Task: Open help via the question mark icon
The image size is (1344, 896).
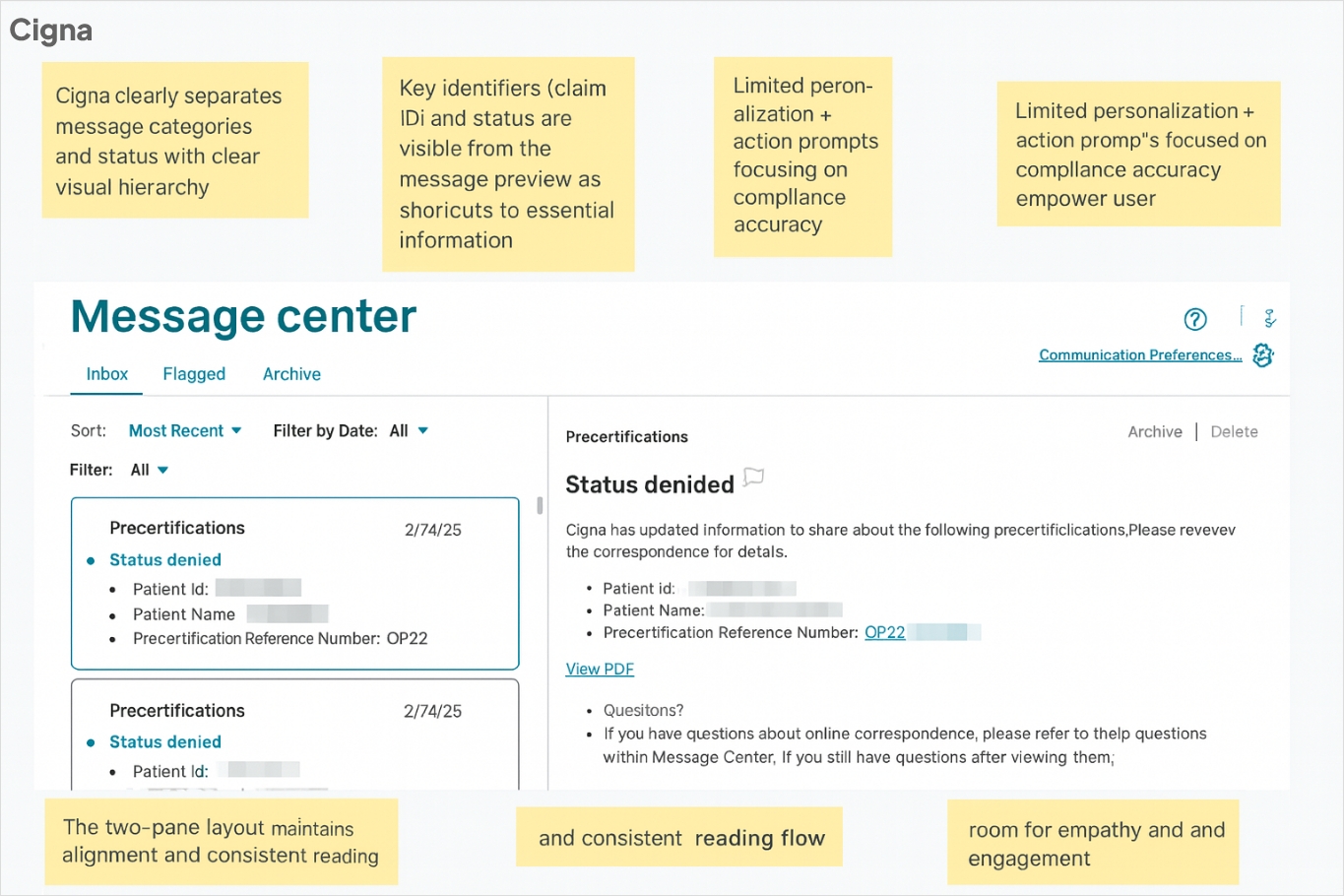Action: 1194,319
